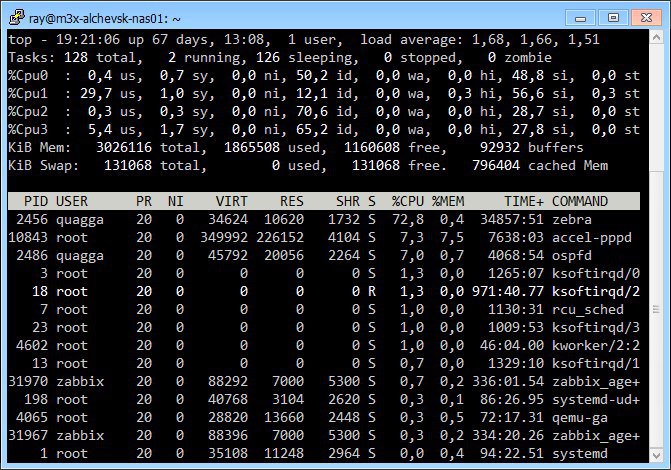Click the 796404 cached Mem value
Viewport: 671px width, 470px height.
(x=496, y=165)
